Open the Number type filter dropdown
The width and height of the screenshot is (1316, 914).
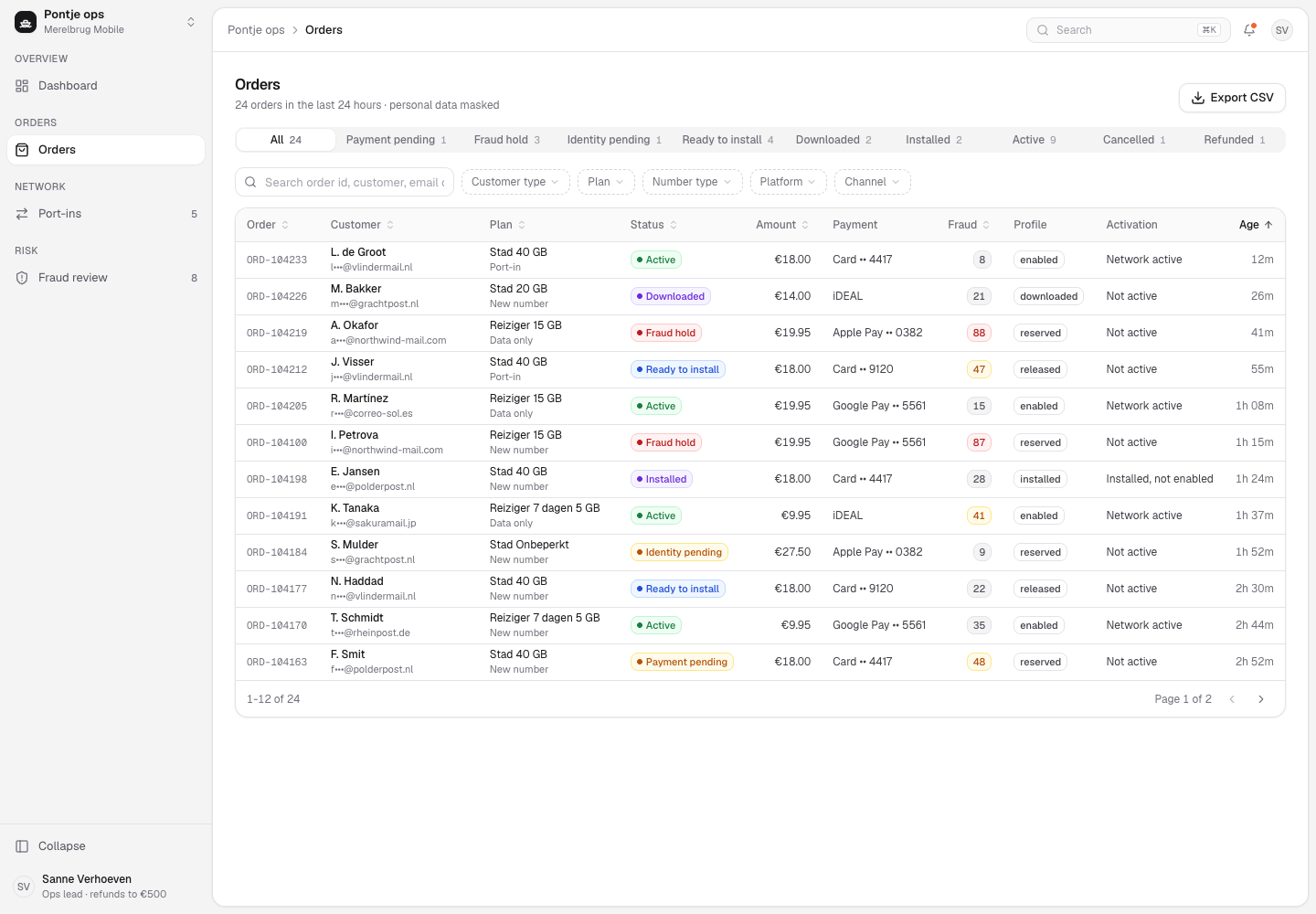point(693,182)
